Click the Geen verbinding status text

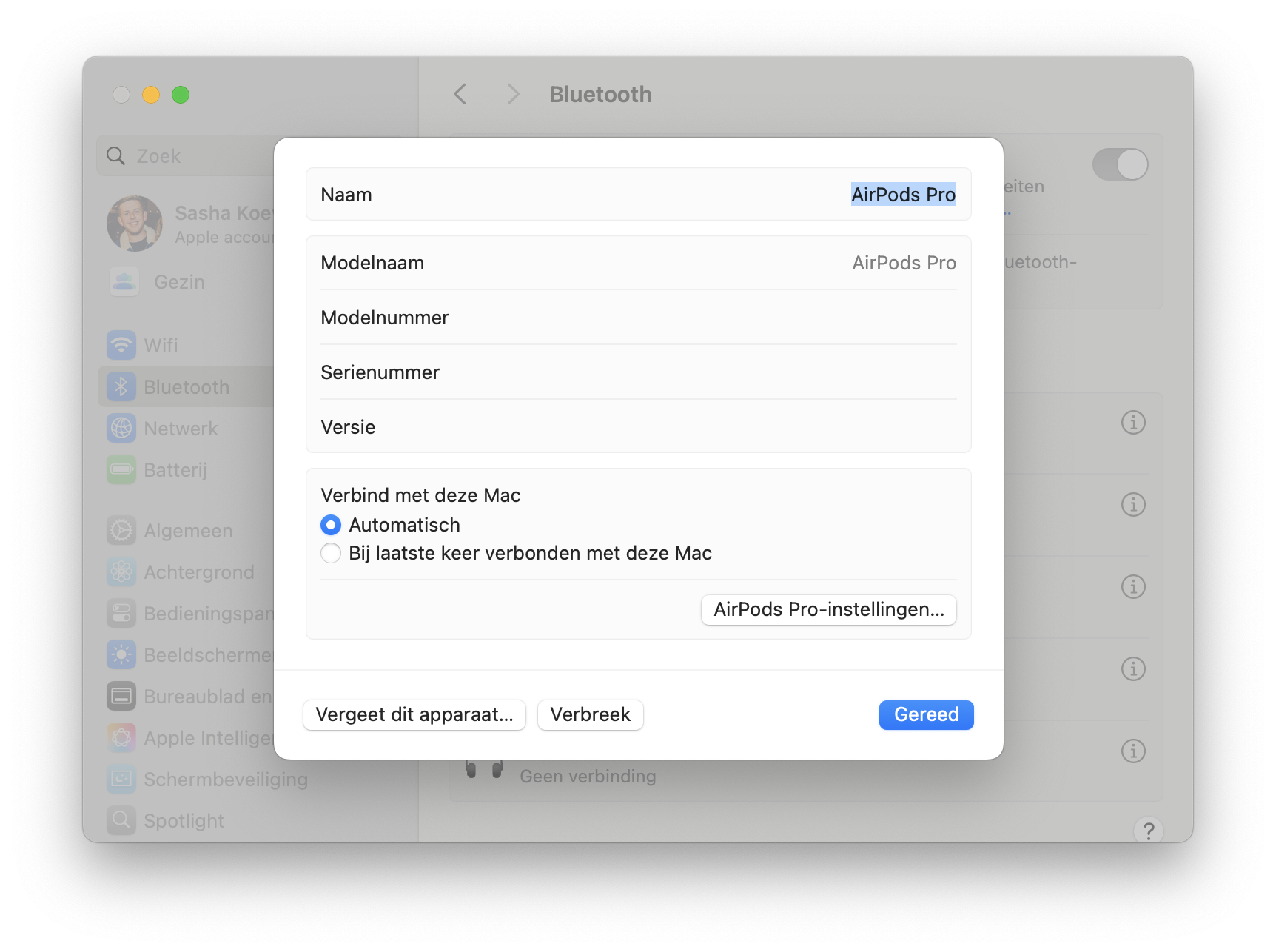click(588, 776)
